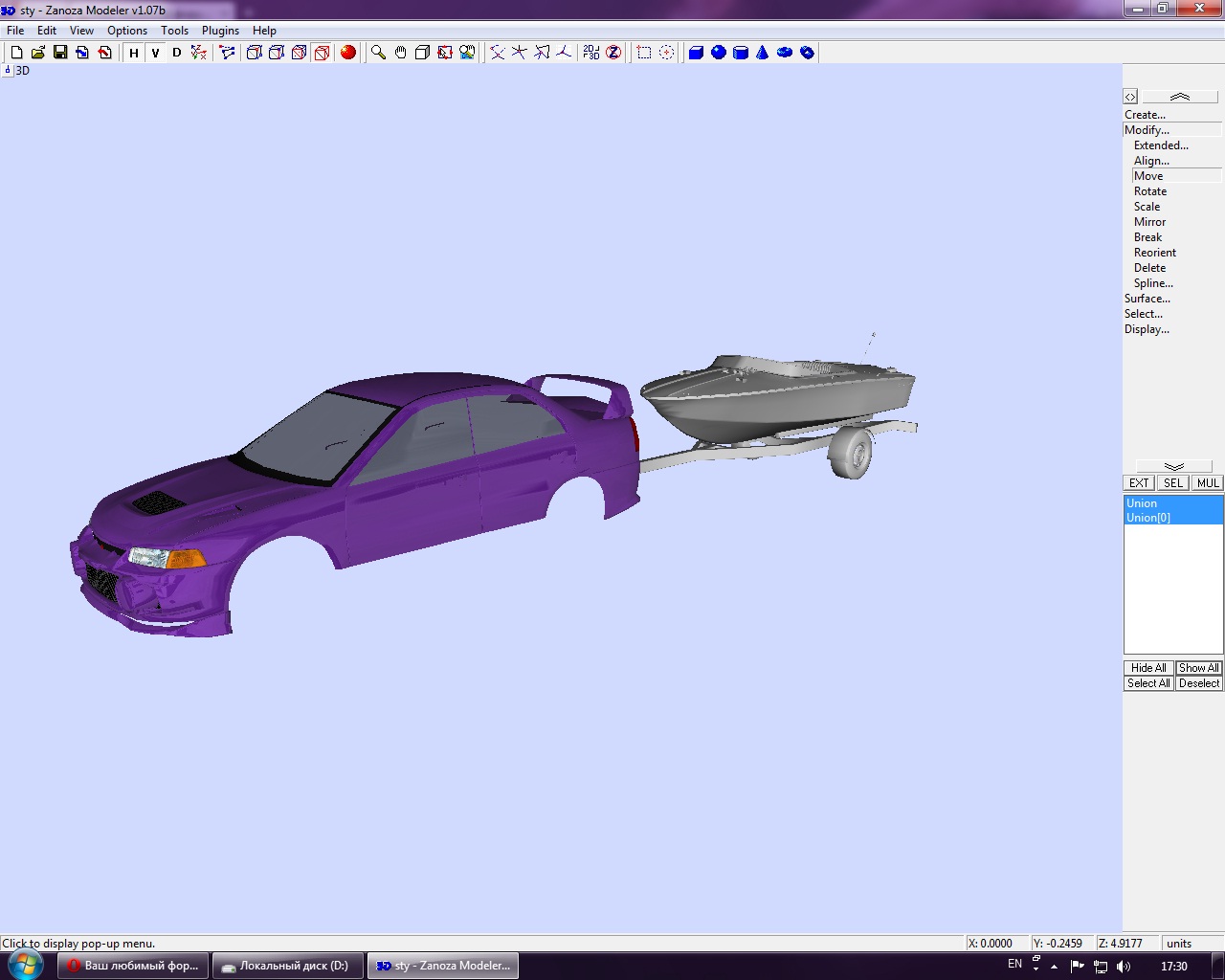1225x980 pixels.
Task: Click the blue-arrow import icon
Action: (82, 53)
